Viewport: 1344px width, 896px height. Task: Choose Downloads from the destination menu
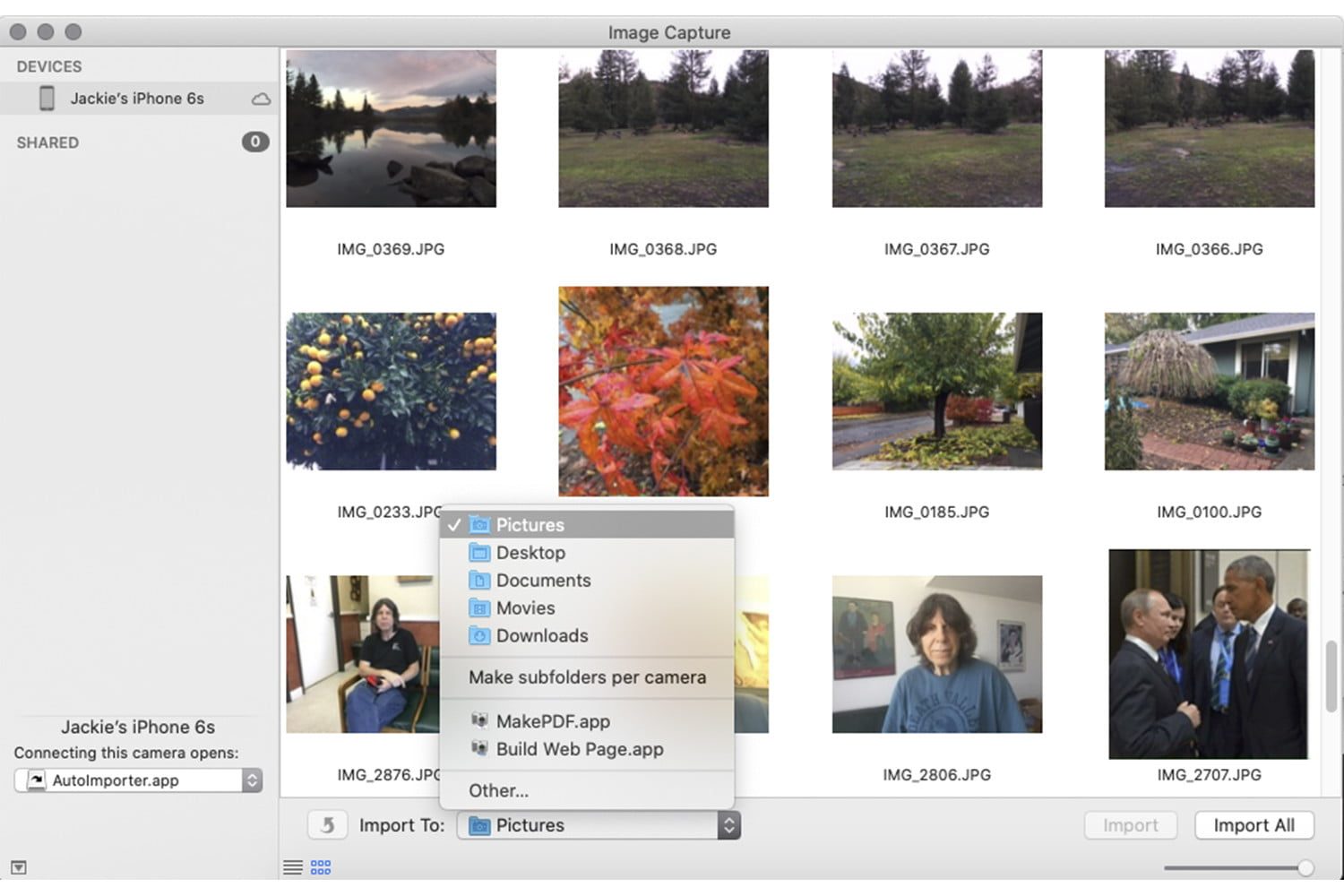[x=541, y=635]
